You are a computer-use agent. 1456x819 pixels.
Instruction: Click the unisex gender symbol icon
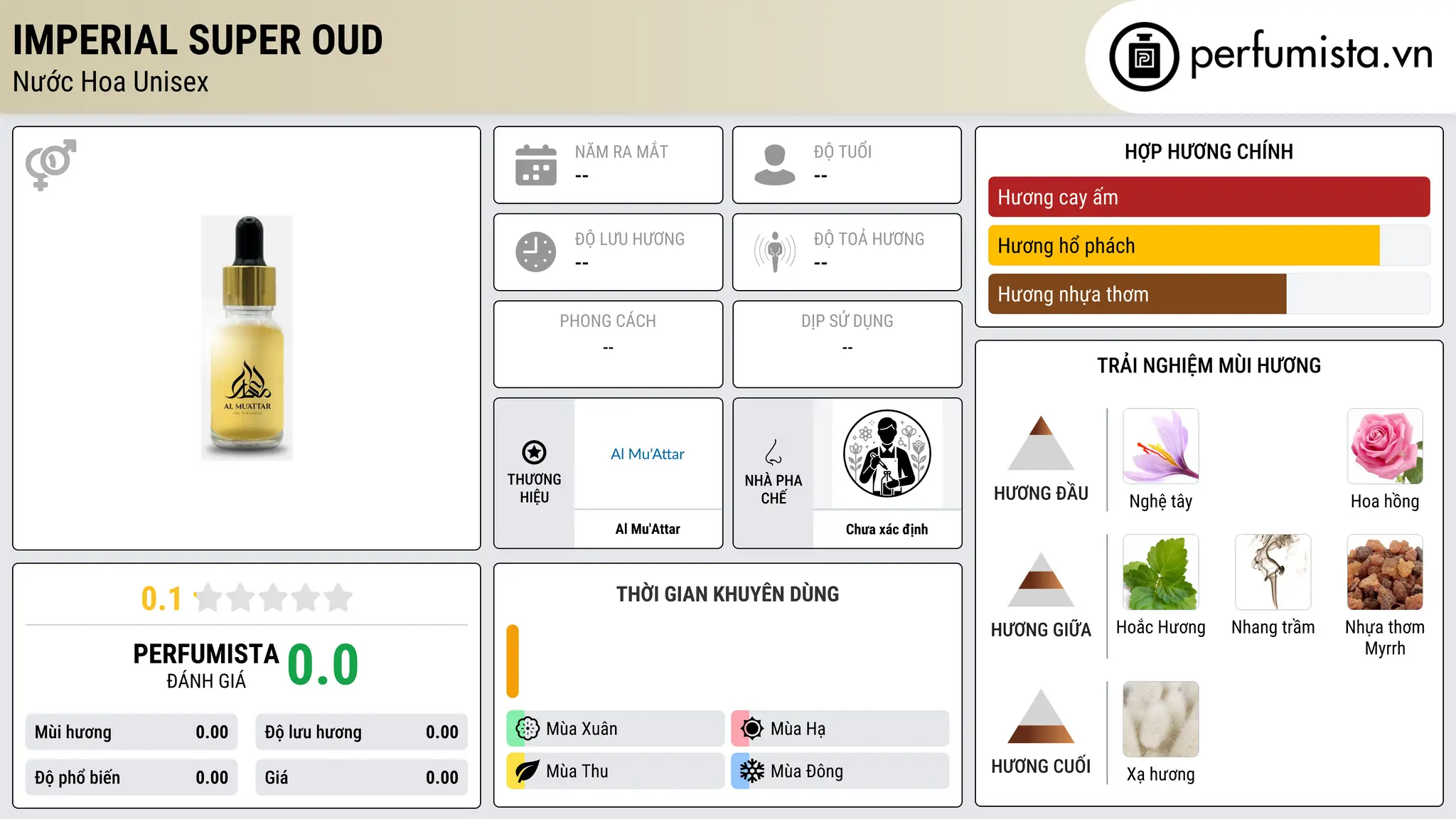(50, 165)
